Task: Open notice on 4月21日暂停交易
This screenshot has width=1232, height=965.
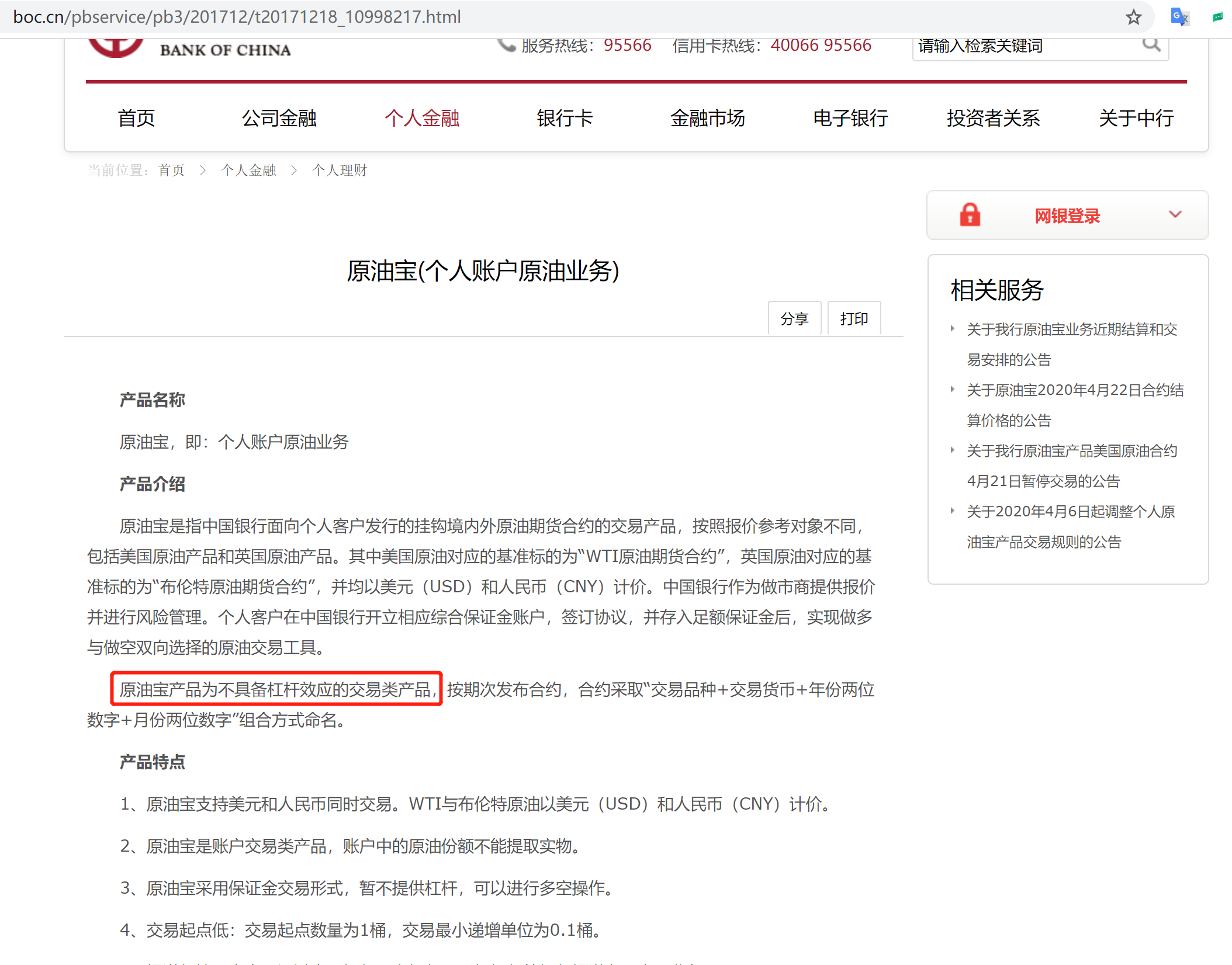Action: click(x=1072, y=466)
